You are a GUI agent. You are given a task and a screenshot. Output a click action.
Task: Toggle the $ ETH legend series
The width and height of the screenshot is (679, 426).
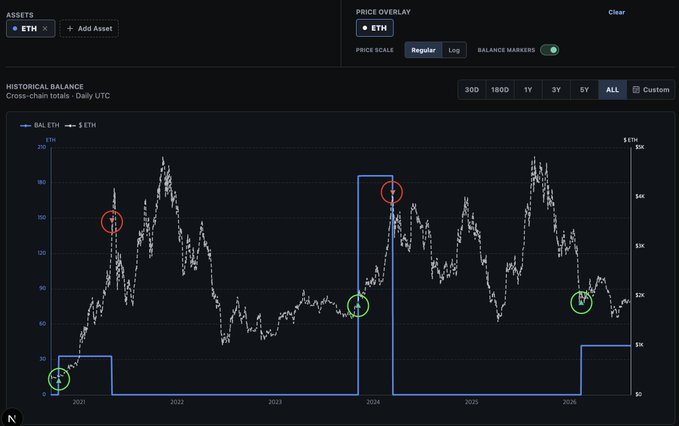click(81, 125)
